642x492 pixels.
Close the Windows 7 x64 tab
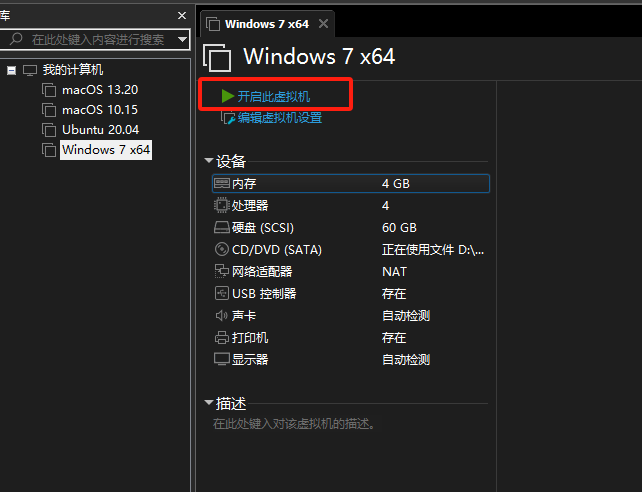(x=322, y=24)
